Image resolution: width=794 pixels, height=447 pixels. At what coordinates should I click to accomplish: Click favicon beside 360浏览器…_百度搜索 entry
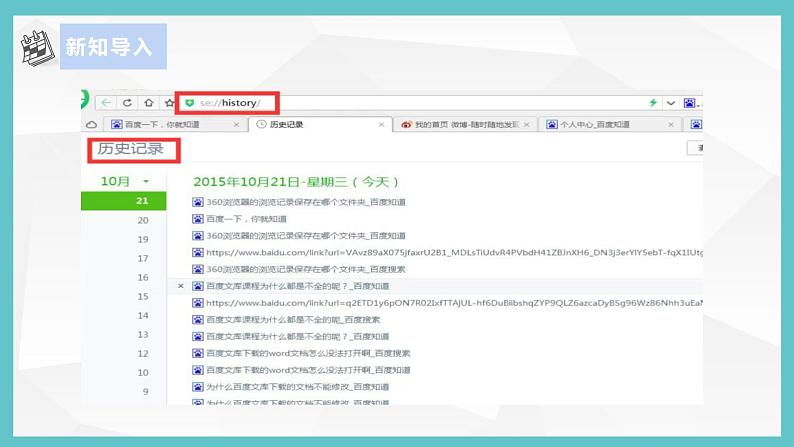pos(197,269)
